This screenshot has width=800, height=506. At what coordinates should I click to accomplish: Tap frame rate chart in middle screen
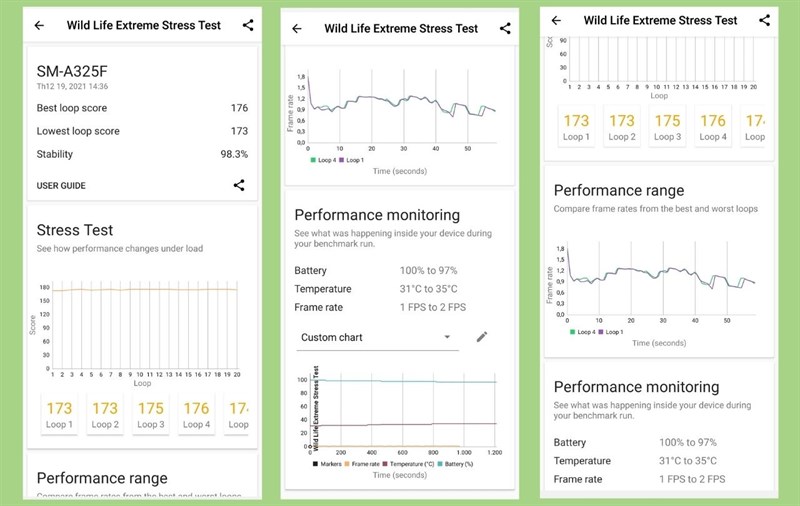tap(395, 120)
